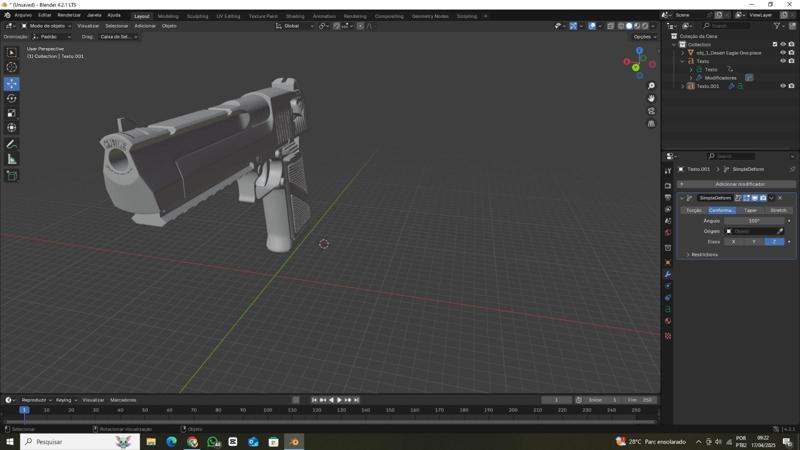Viewport: 800px width, 450px height.
Task: Hide Desert Eagle object in viewport
Action: tap(783, 53)
